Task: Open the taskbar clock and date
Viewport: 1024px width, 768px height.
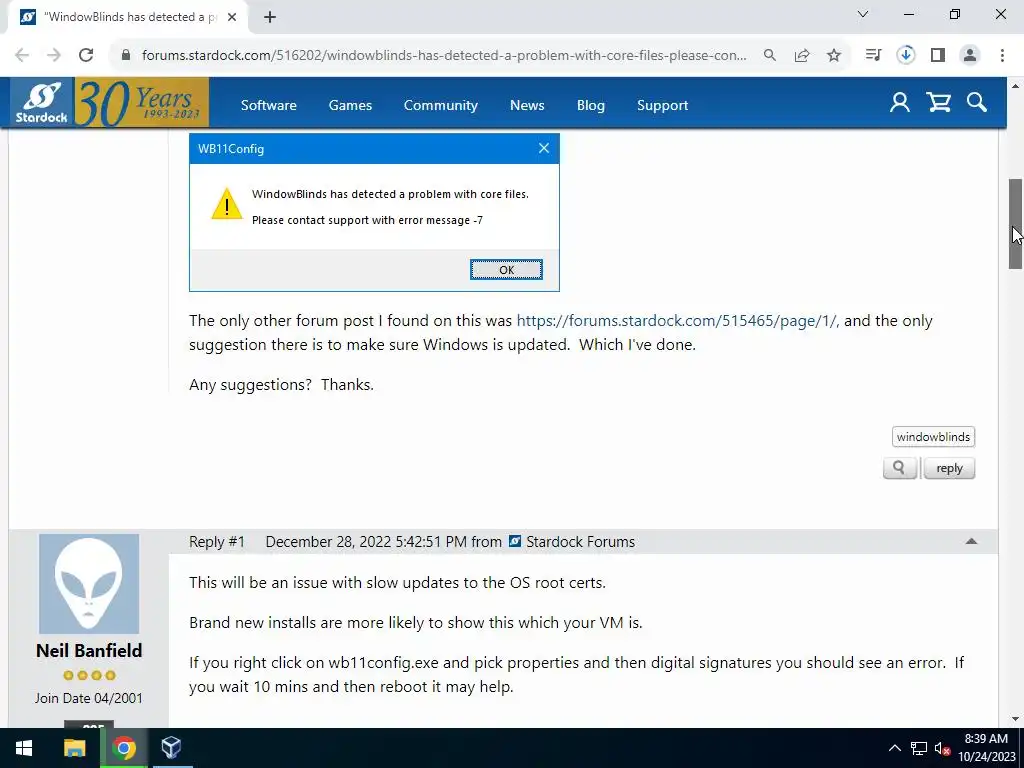Action: pos(986,748)
